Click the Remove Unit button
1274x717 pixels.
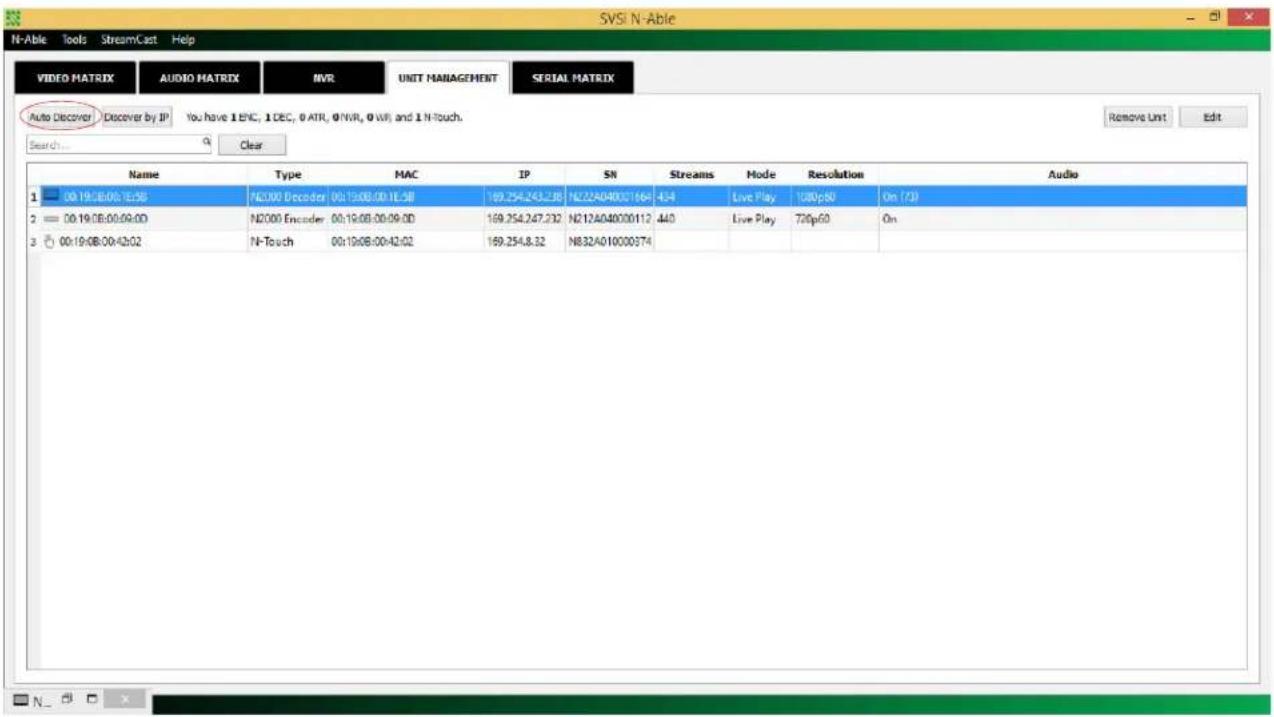1138,117
